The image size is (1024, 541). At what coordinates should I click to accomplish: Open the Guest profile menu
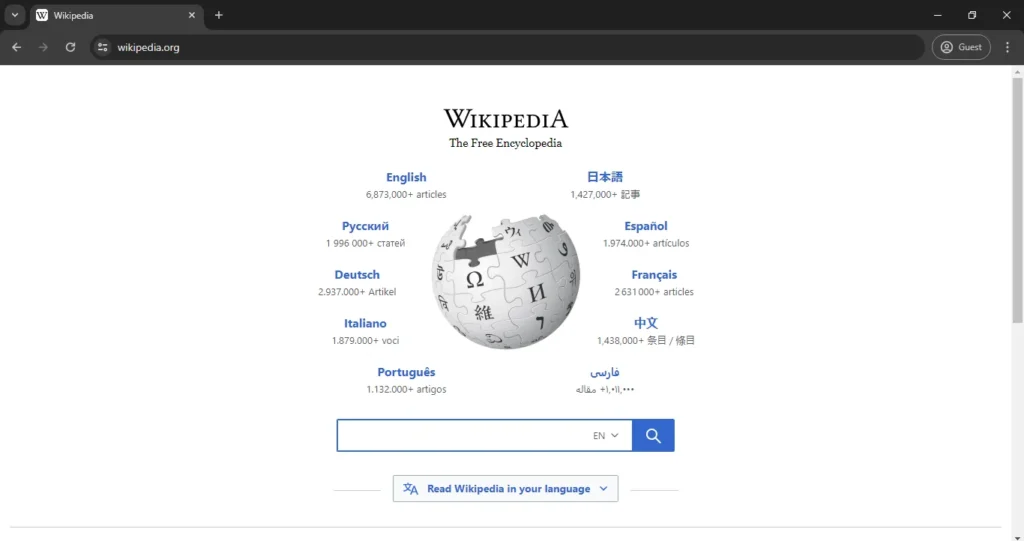click(x=961, y=47)
